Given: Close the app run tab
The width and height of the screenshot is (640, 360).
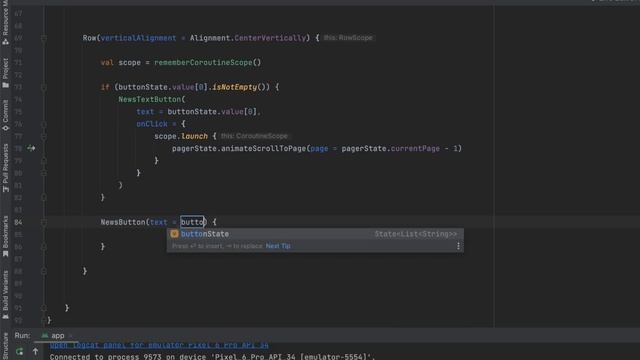Looking at the screenshot, I should pyautogui.click(x=70, y=336).
